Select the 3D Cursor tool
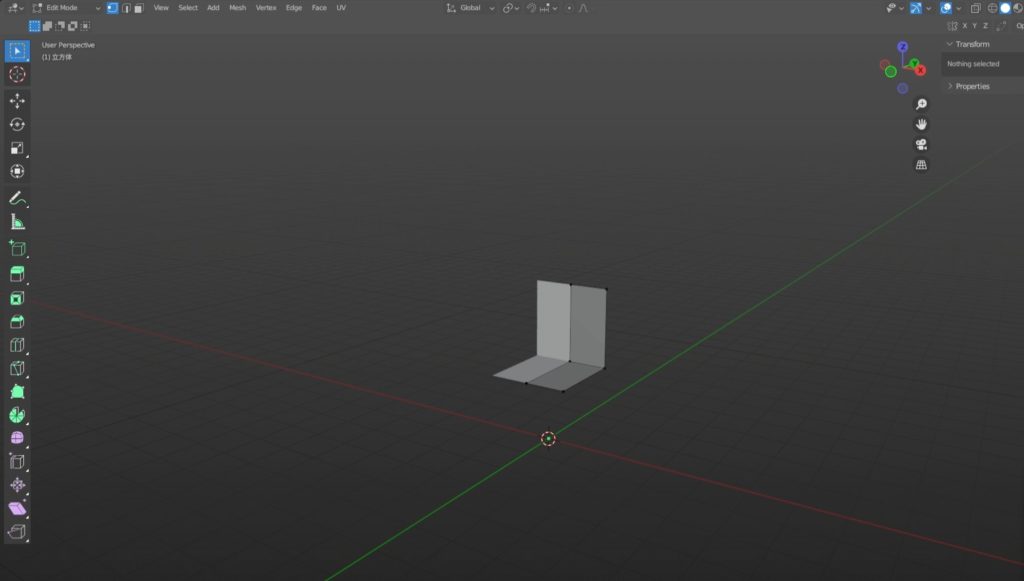Screen dimensions: 1024x581 [x=17, y=75]
